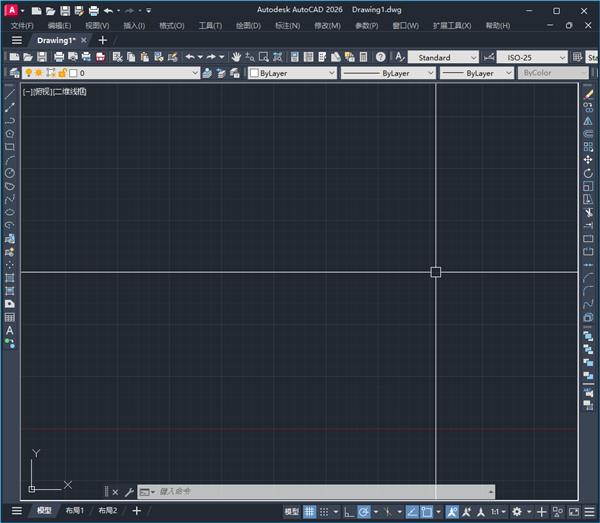Select the Arc draw tool
This screenshot has height=523, width=600.
[x=10, y=160]
